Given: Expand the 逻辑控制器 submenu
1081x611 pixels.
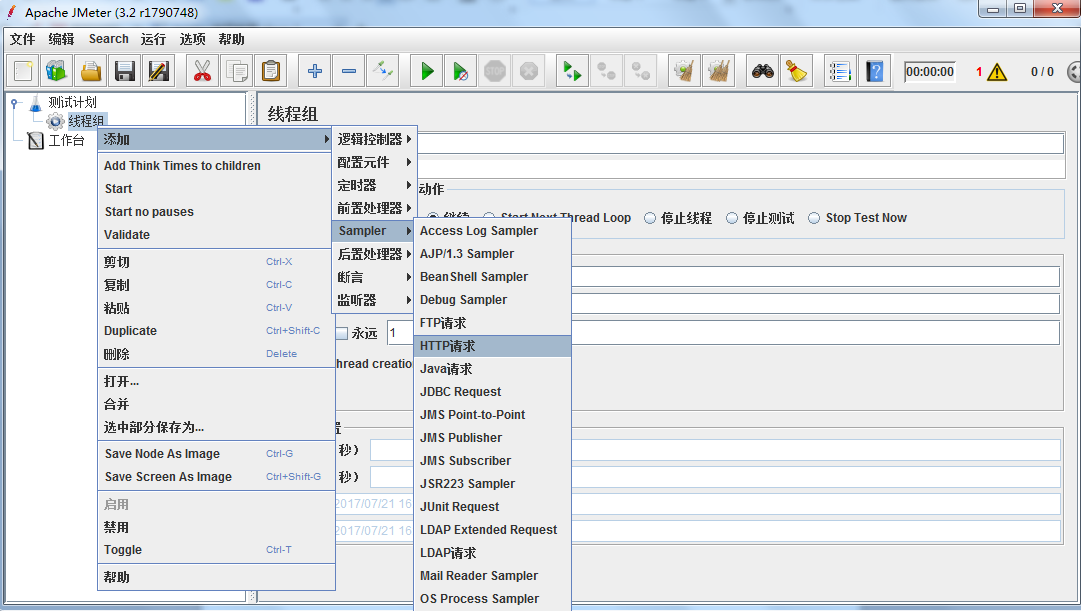Looking at the screenshot, I should 373,139.
